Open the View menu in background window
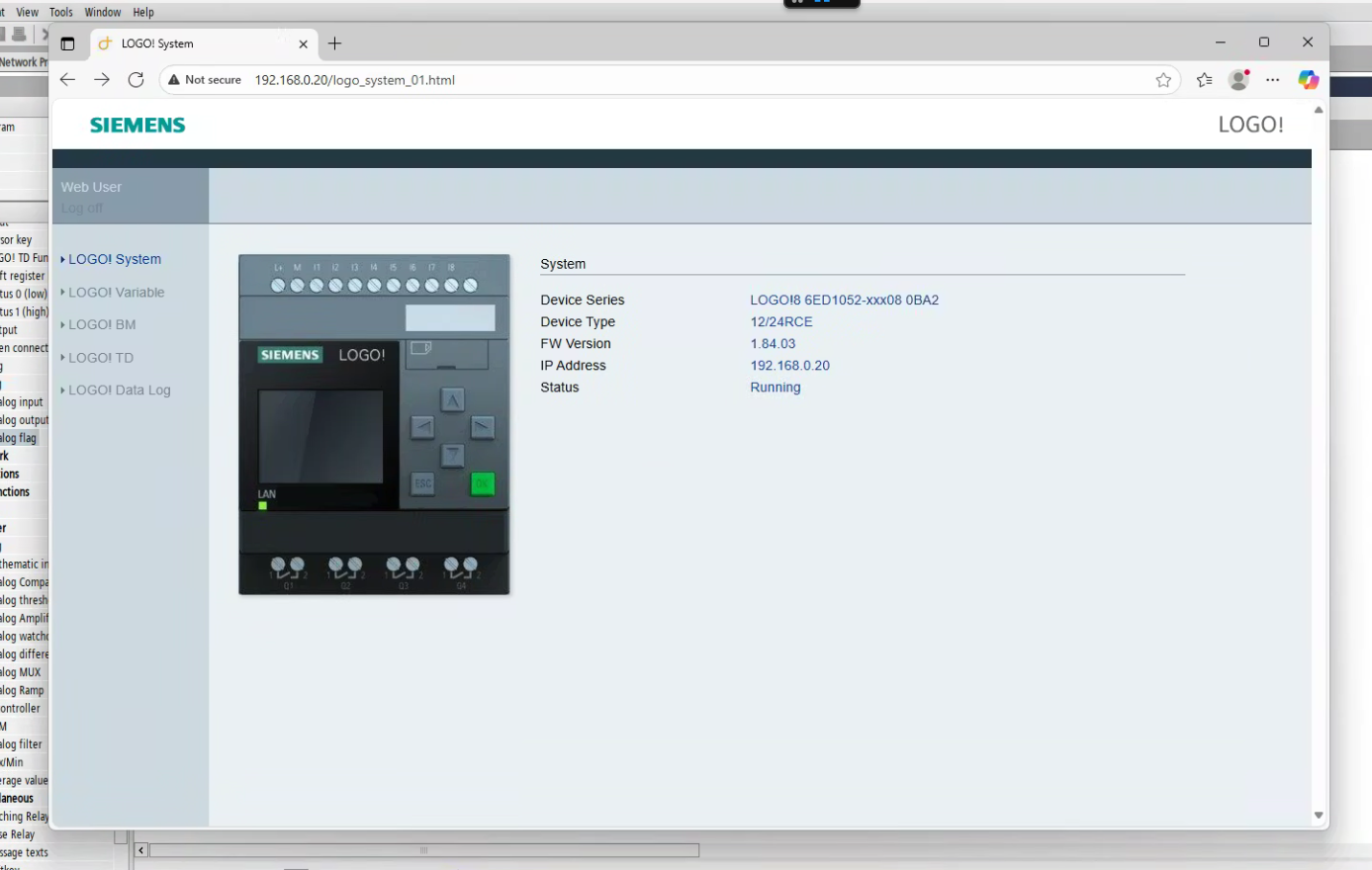Viewport: 1372px width, 870px height. (28, 12)
